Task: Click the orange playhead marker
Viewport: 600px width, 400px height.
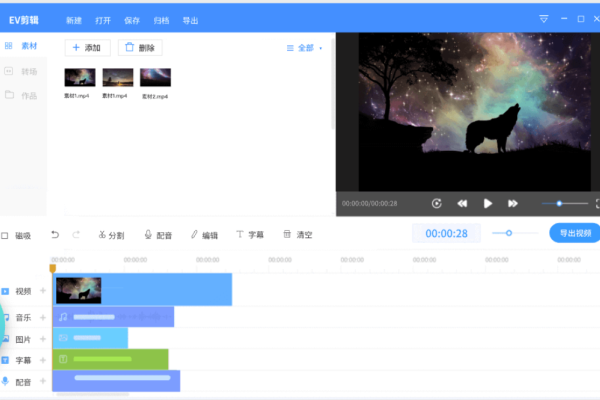Action: pos(53,268)
